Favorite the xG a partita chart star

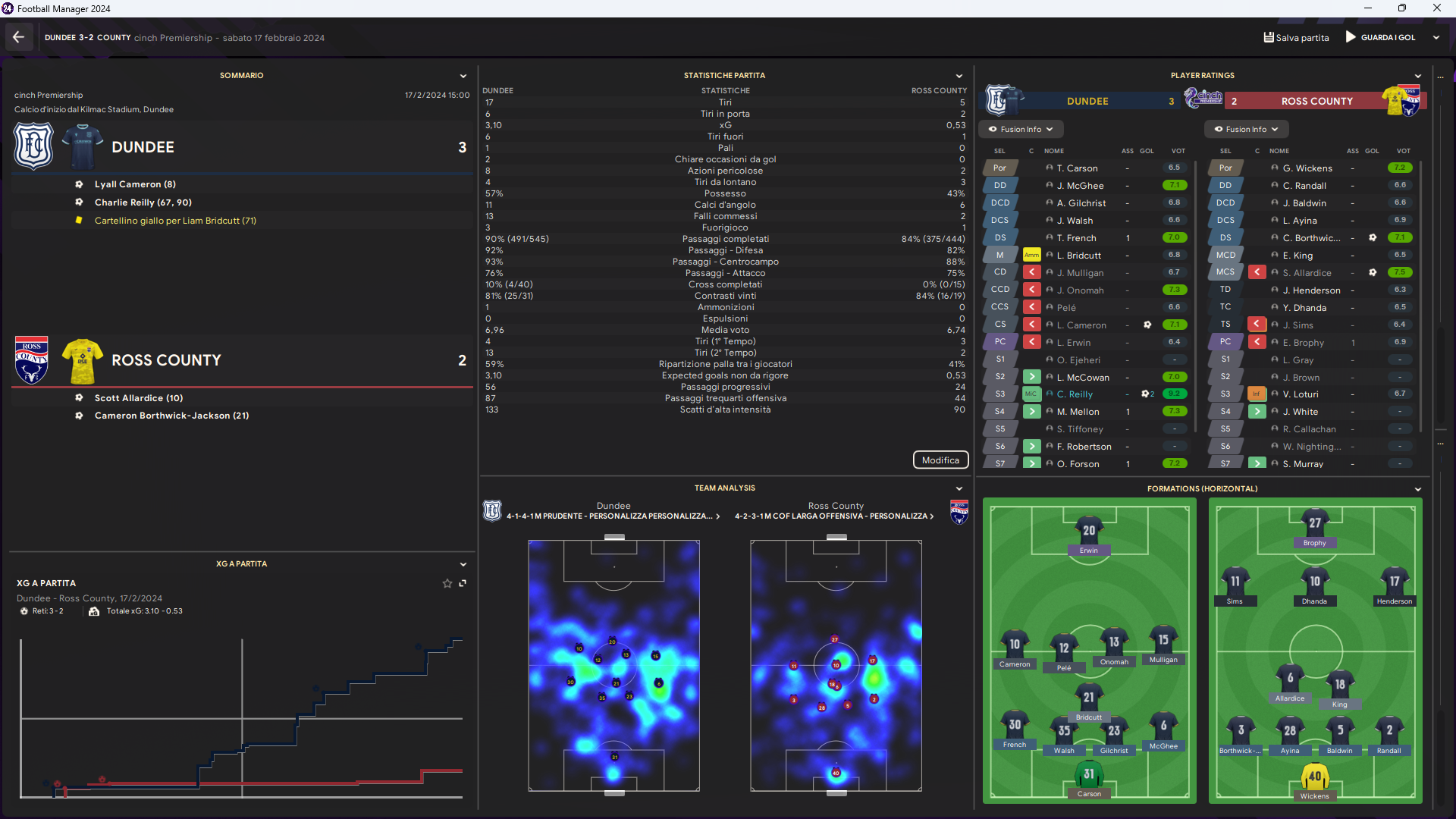pyautogui.click(x=447, y=583)
